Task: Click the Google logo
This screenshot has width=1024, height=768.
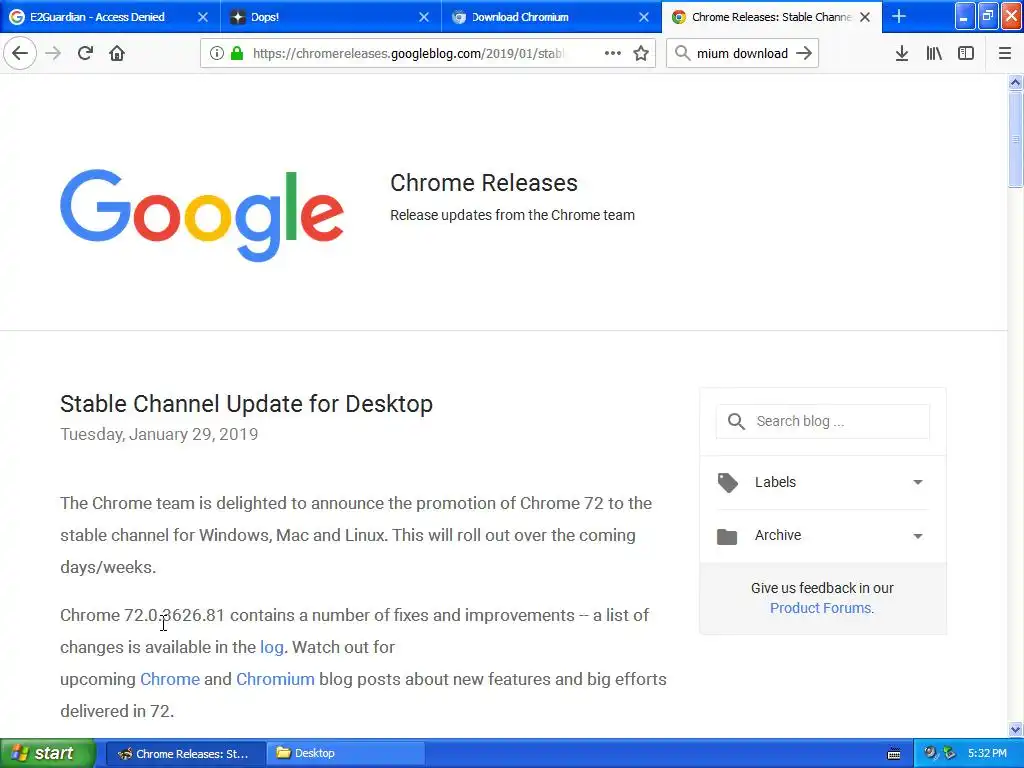Action: tap(202, 215)
